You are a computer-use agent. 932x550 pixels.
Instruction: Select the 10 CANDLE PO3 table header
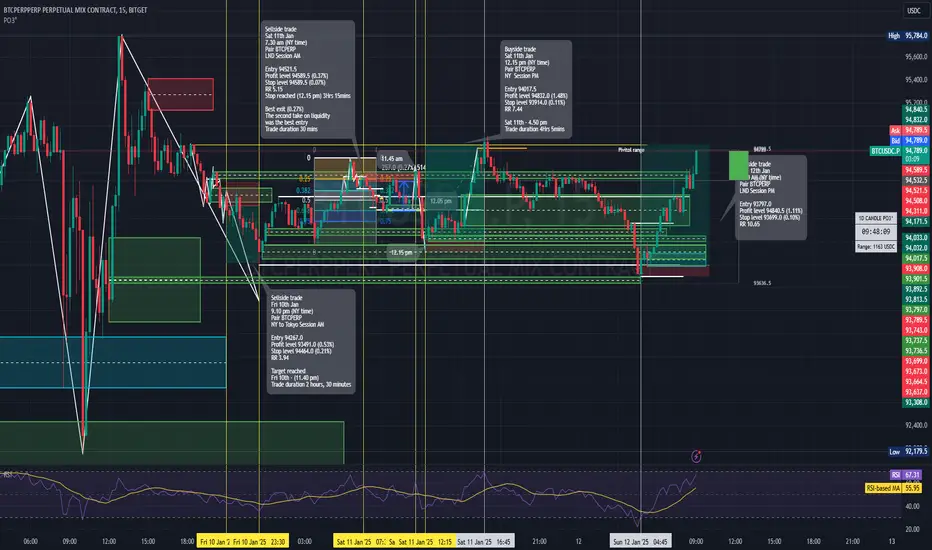click(x=876, y=218)
